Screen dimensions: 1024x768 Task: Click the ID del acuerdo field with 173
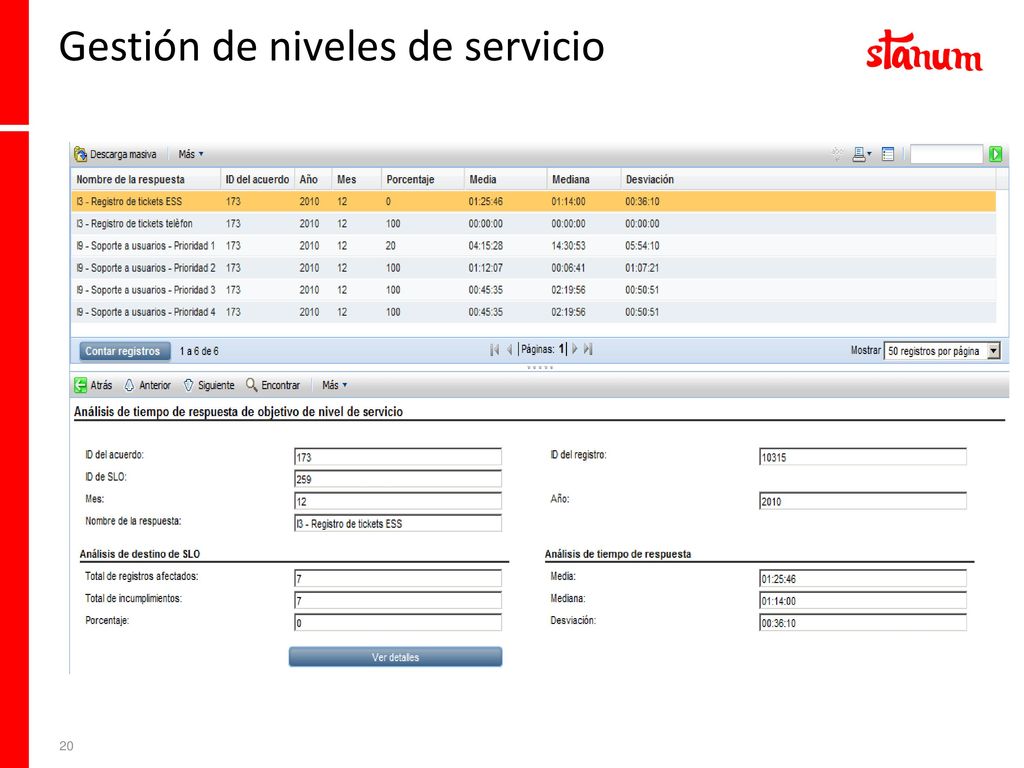click(x=398, y=456)
